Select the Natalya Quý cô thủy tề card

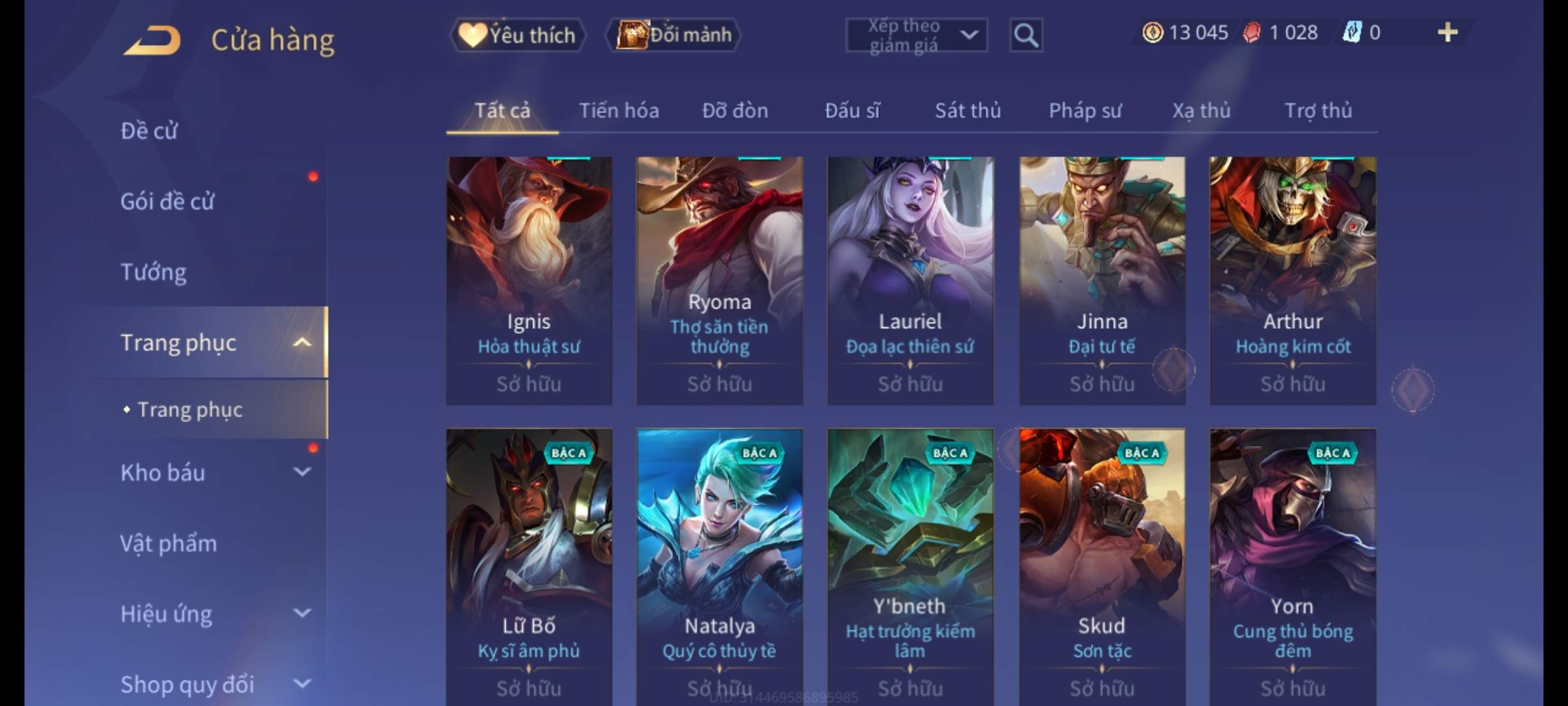[719, 567]
